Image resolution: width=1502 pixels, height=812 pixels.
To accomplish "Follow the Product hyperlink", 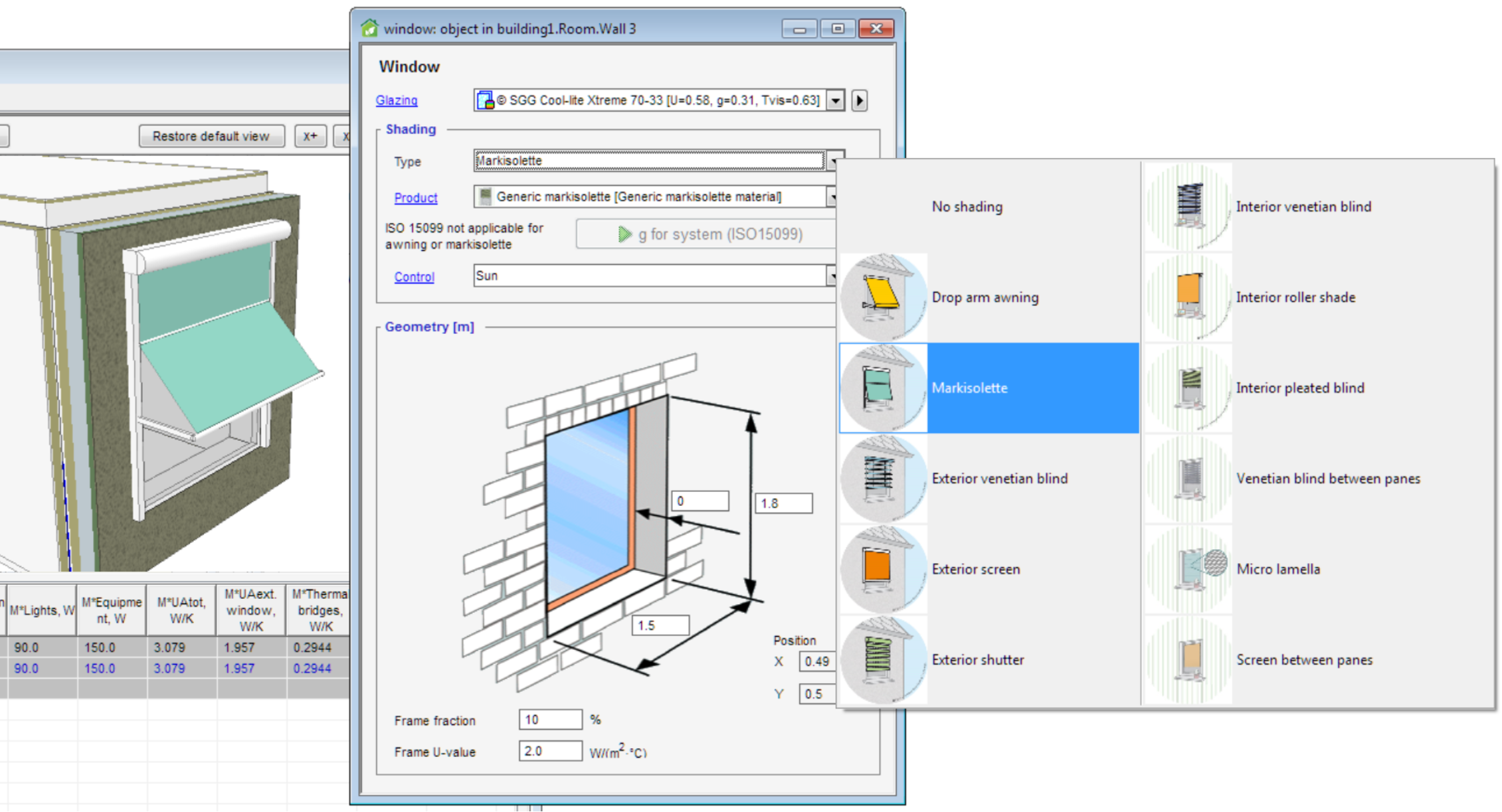I will point(416,198).
